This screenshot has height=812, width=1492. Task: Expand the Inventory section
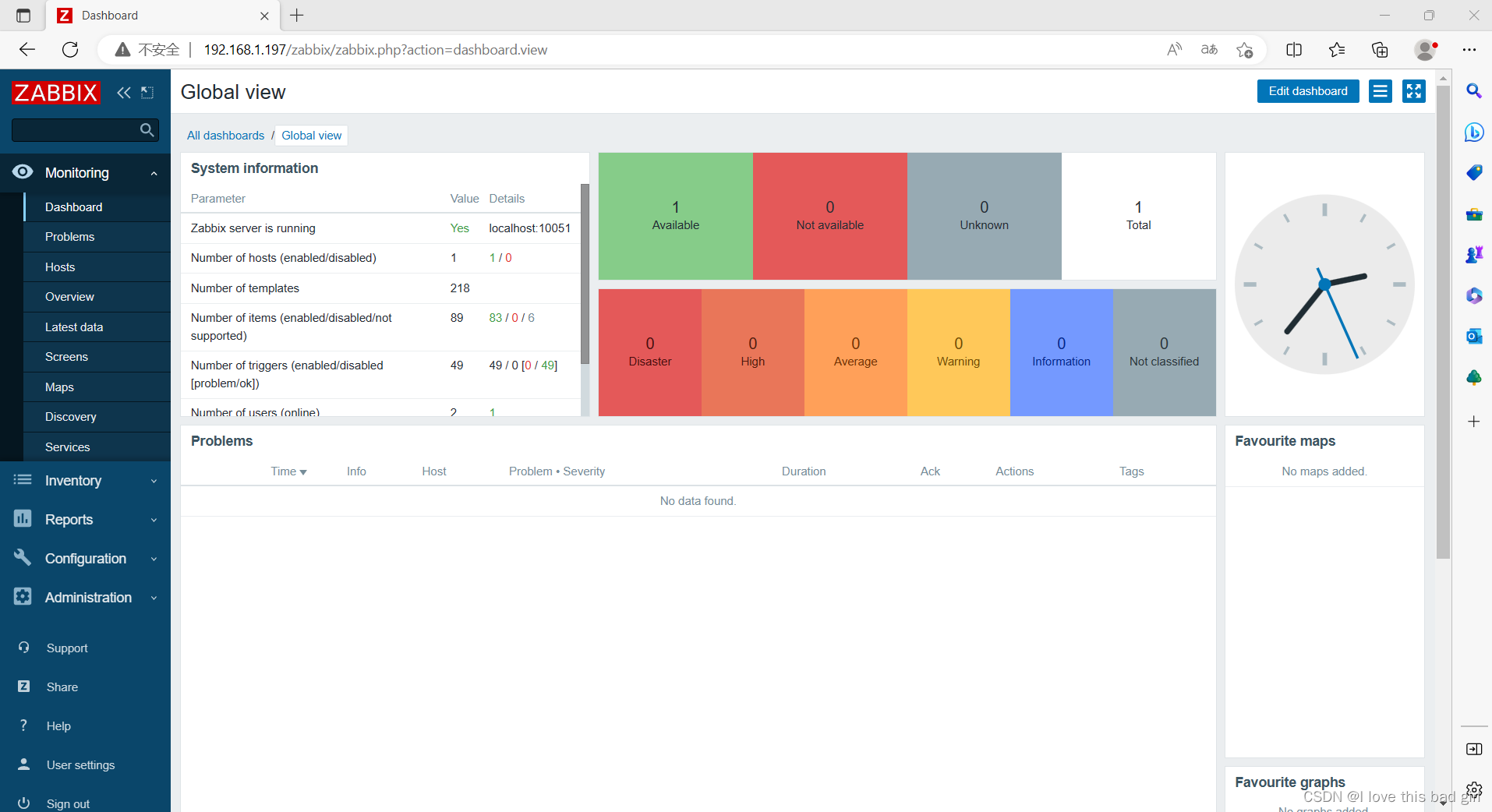coord(154,481)
